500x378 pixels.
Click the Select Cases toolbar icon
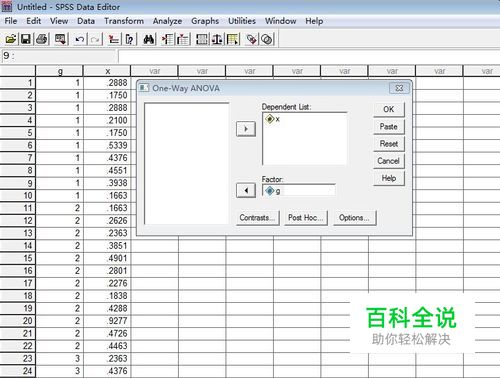233,39
